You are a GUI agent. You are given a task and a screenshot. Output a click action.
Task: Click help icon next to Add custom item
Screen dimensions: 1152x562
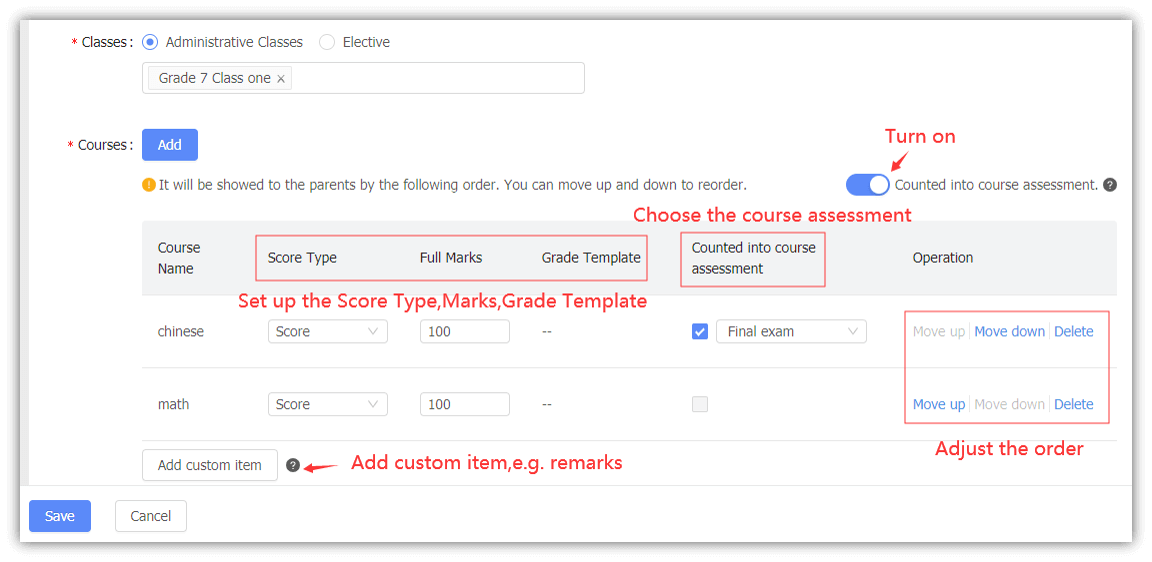tap(293, 465)
